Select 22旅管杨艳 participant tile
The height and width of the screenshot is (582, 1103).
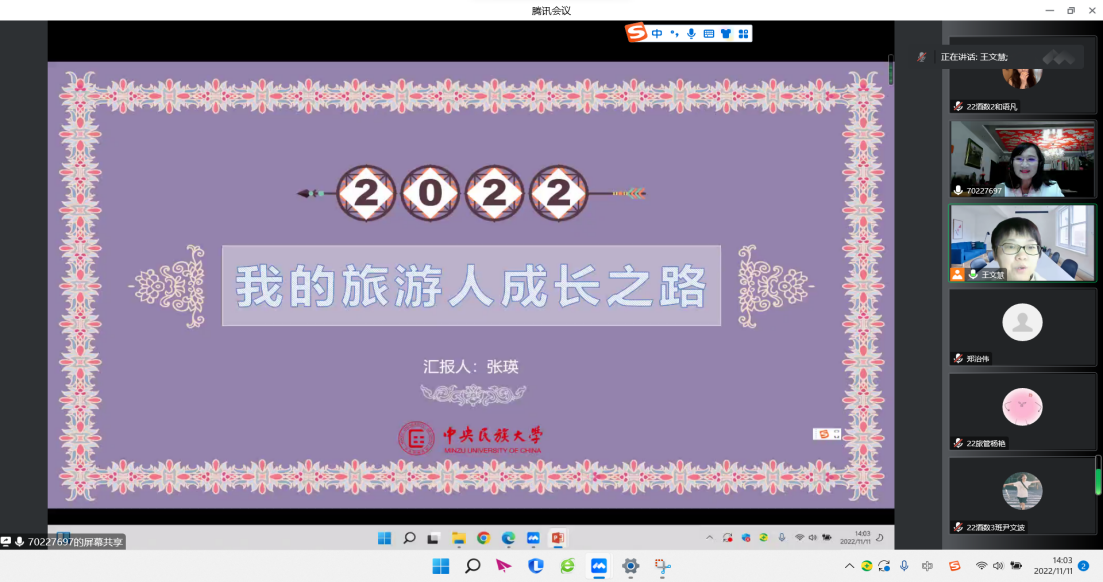[1022, 412]
